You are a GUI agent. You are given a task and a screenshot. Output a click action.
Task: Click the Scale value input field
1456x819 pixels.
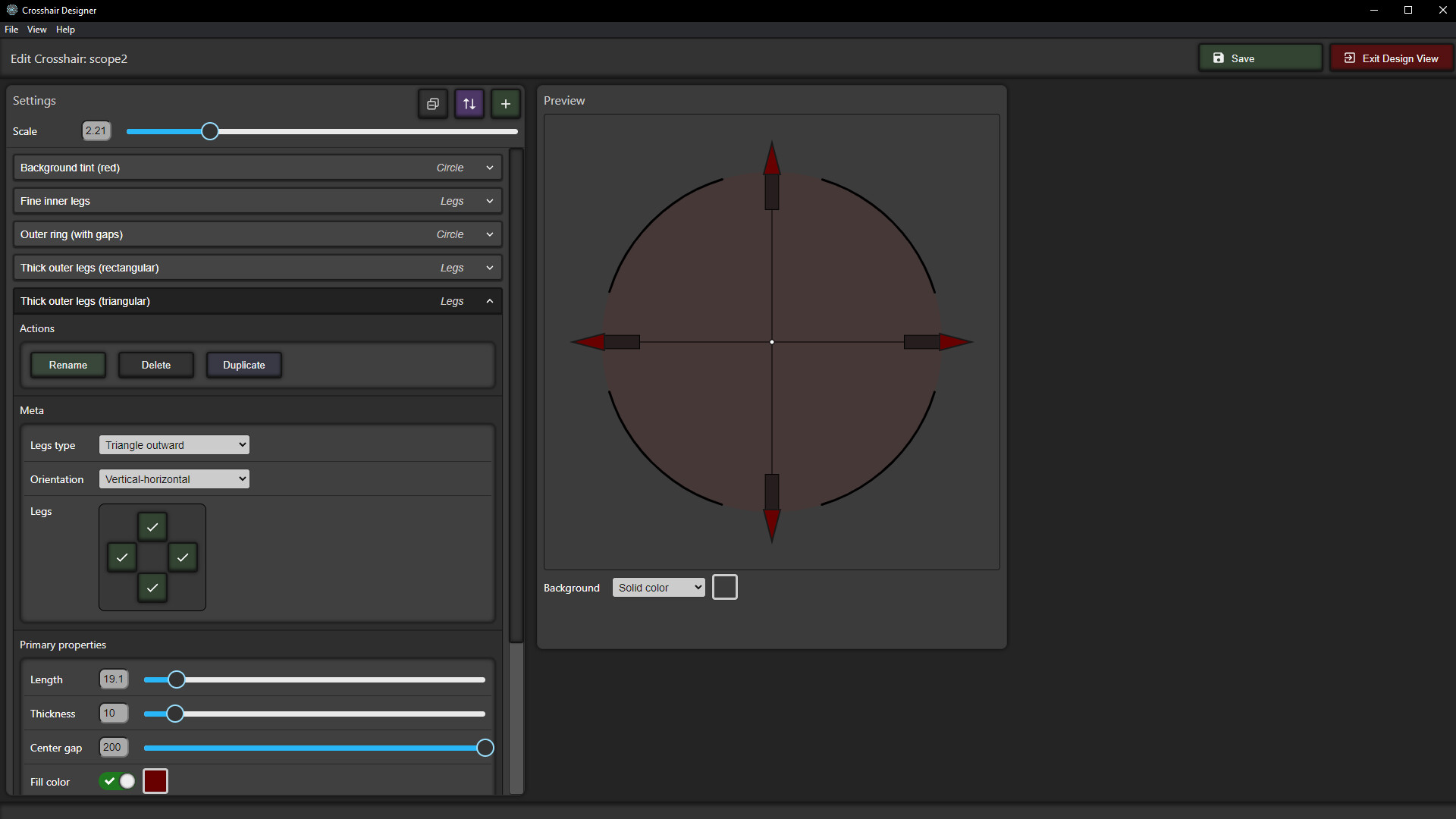click(96, 130)
